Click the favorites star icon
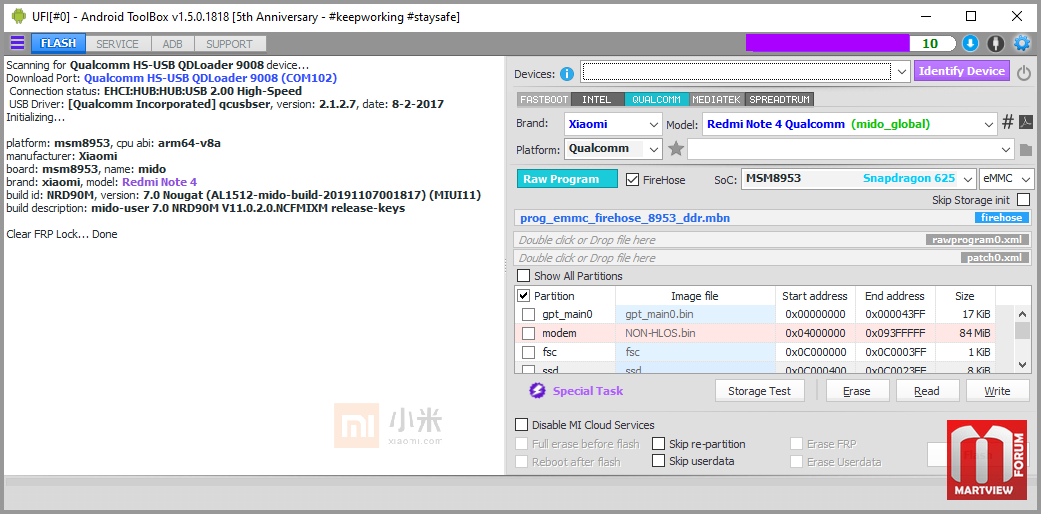The width and height of the screenshot is (1041, 514). tap(676, 149)
